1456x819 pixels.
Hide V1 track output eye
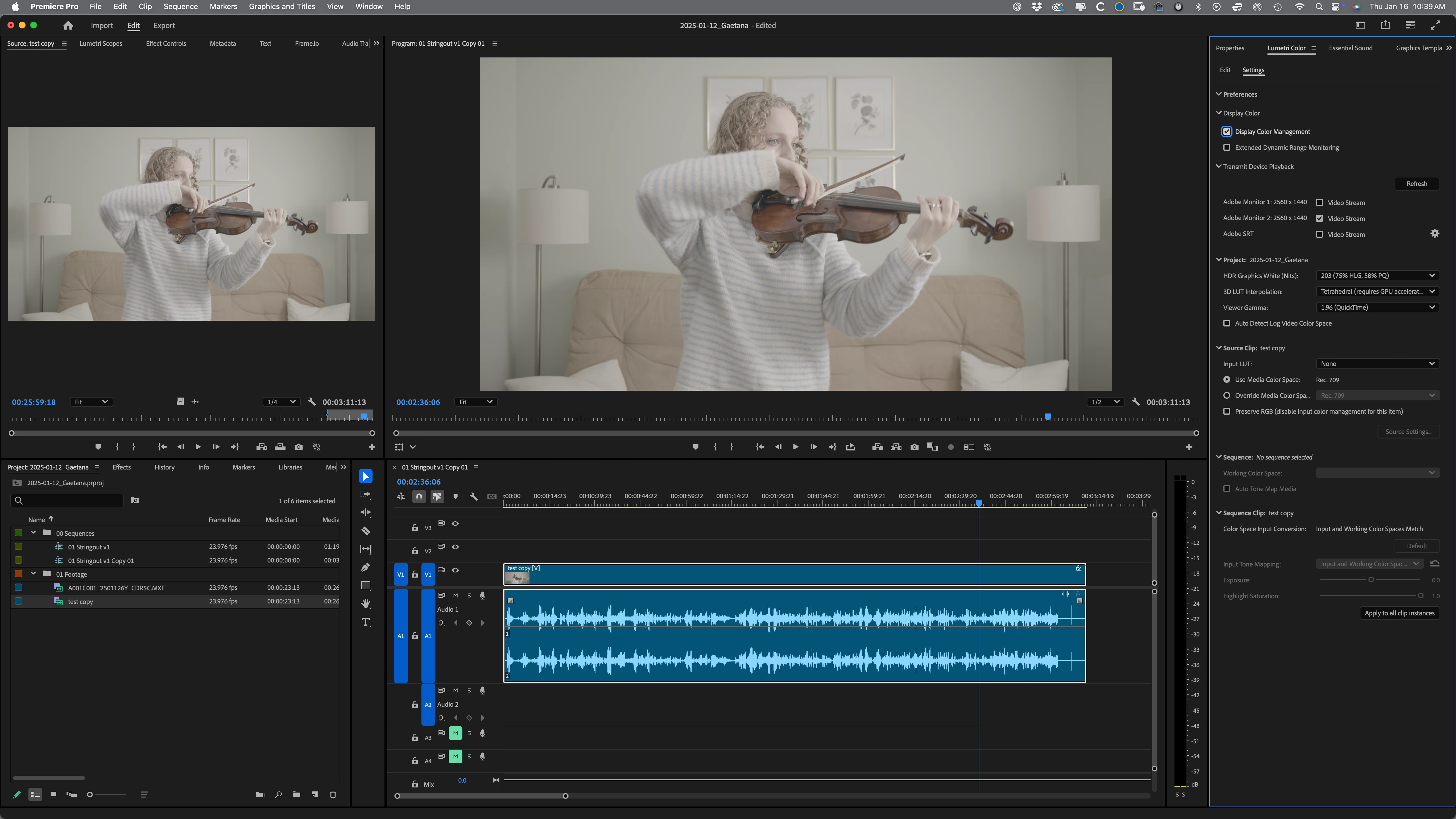pyautogui.click(x=455, y=570)
